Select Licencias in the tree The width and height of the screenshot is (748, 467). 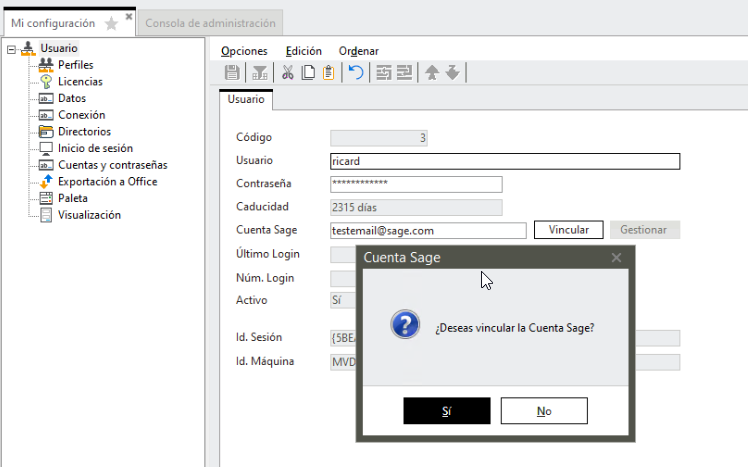click(x=80, y=82)
